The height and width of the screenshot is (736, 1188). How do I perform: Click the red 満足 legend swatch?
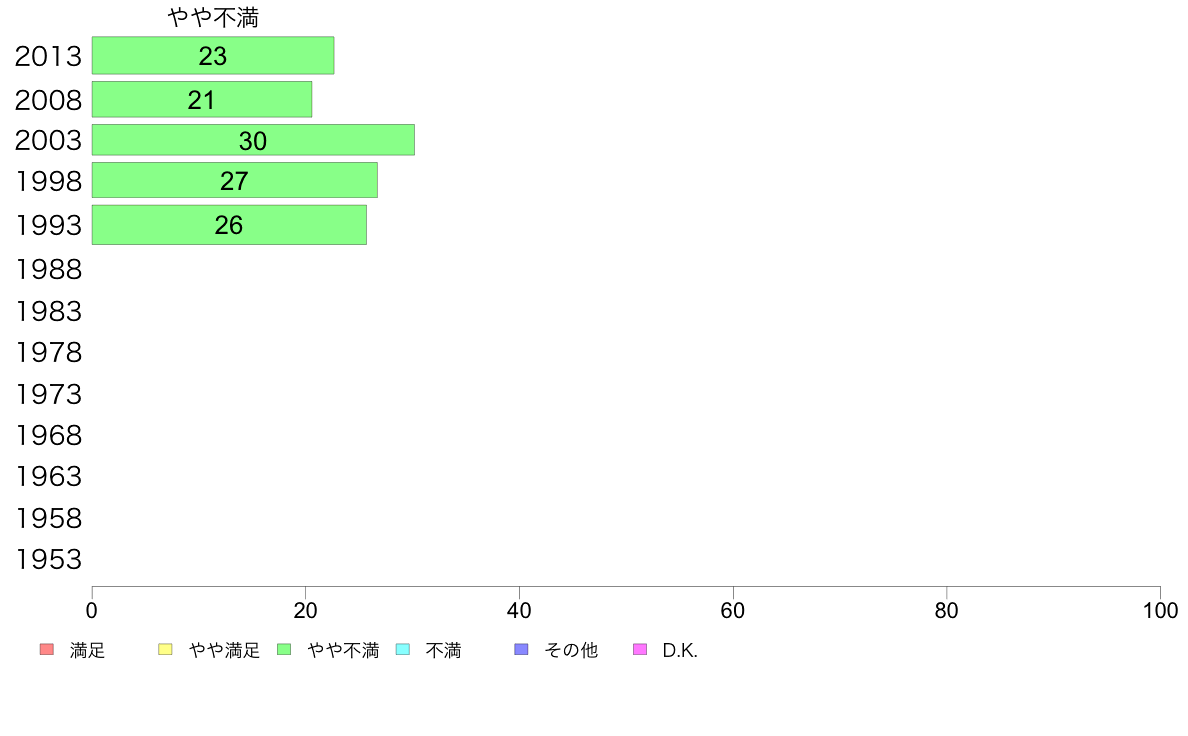point(47,650)
